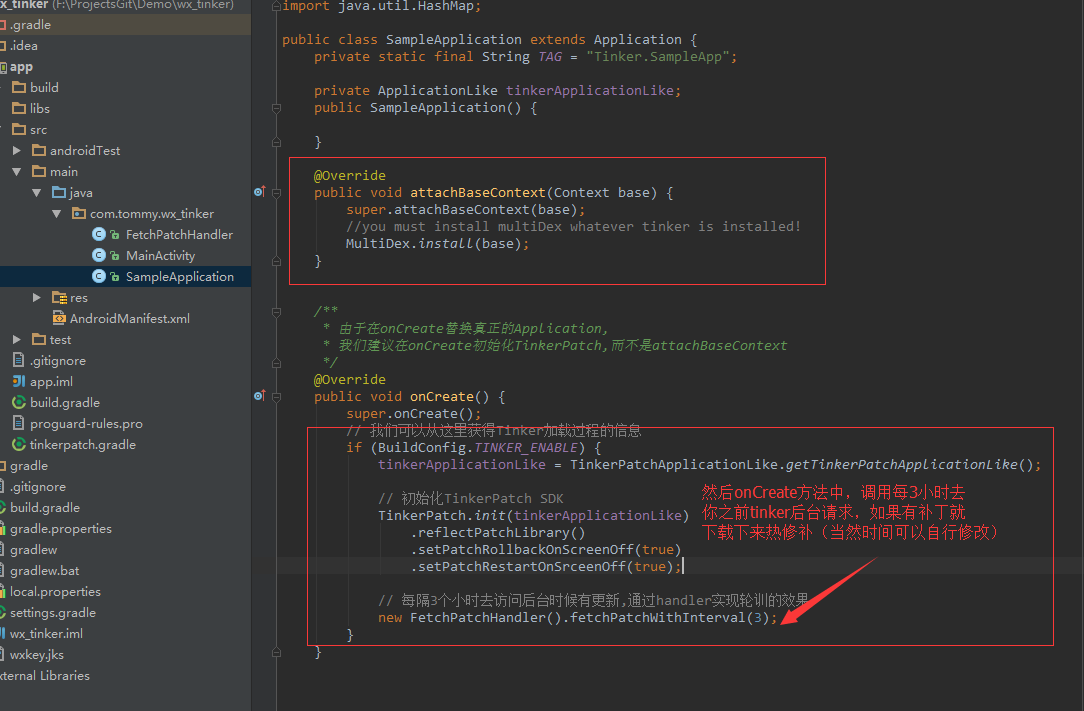The image size is (1084, 711).
Task: Collapse the com.tommy.wx_tinker package
Action: [x=57, y=214]
